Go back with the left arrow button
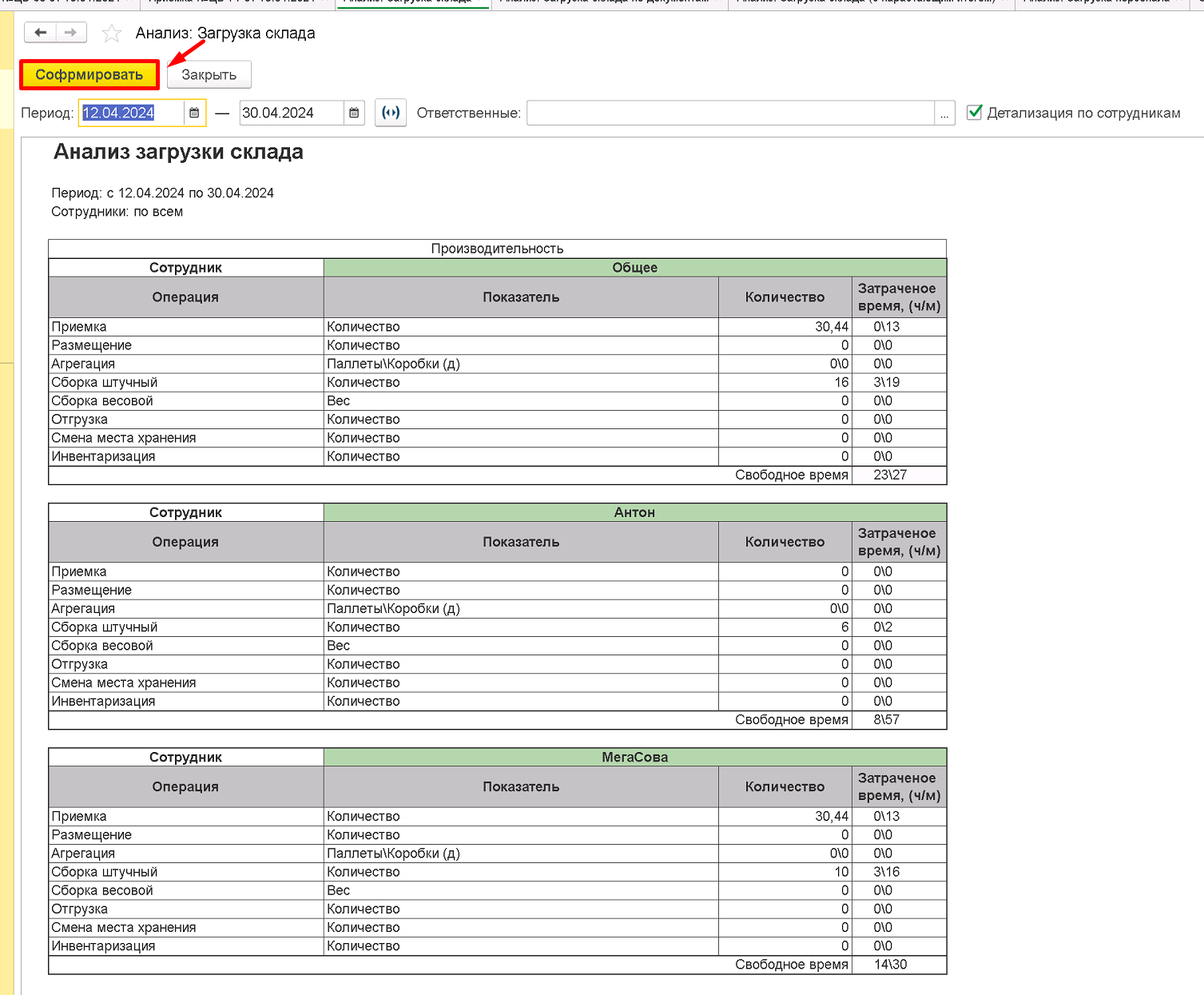The height and width of the screenshot is (995, 1204). pyautogui.click(x=40, y=33)
